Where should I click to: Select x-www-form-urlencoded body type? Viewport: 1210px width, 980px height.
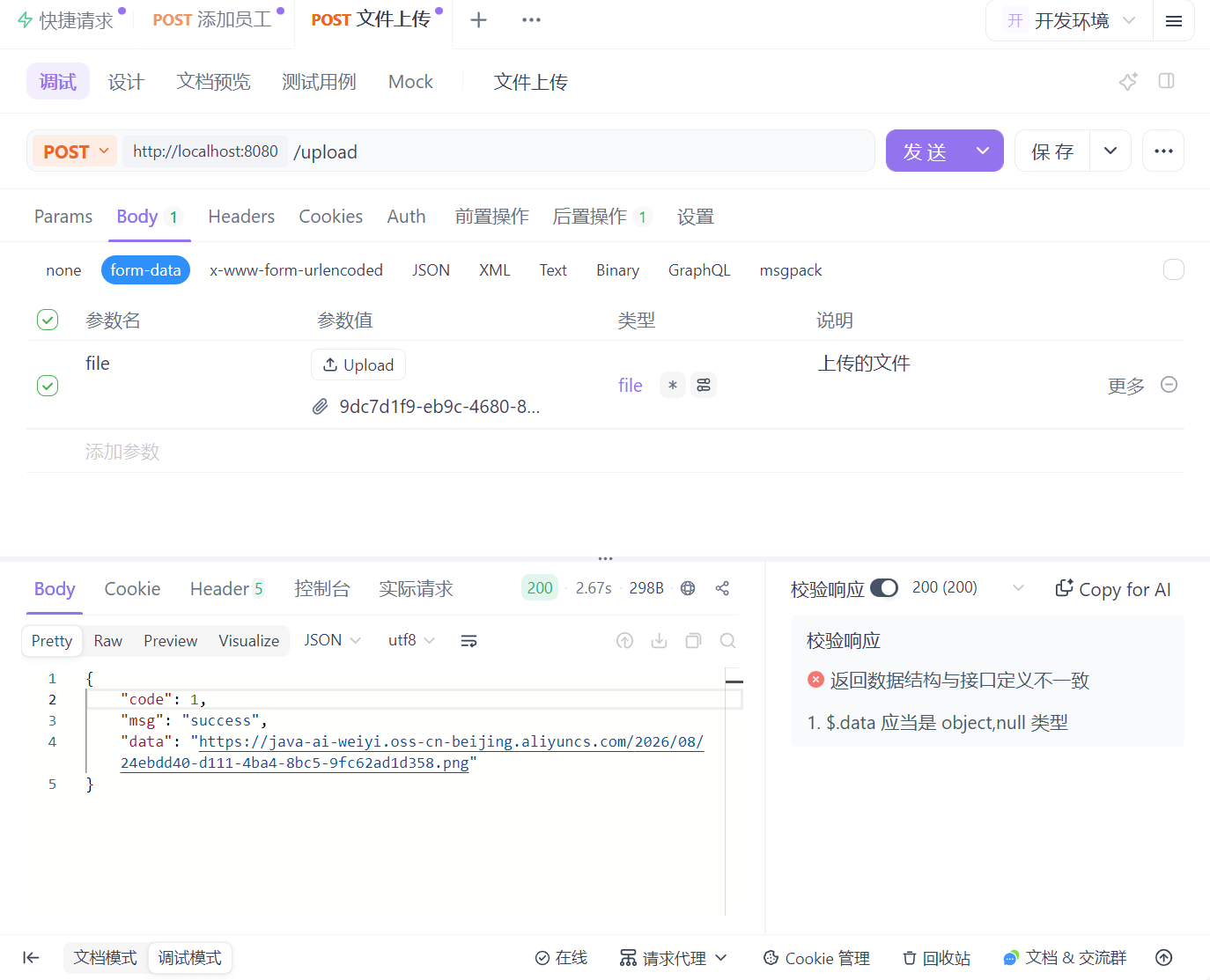point(296,270)
